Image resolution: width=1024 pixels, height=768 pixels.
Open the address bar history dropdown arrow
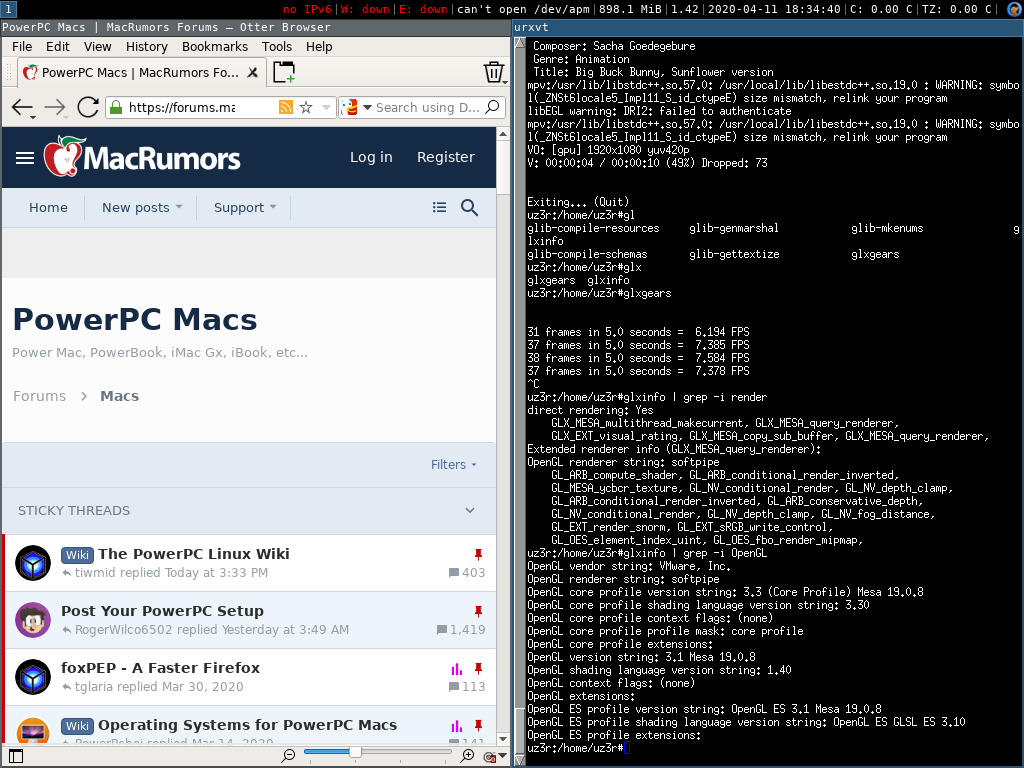(x=326, y=107)
